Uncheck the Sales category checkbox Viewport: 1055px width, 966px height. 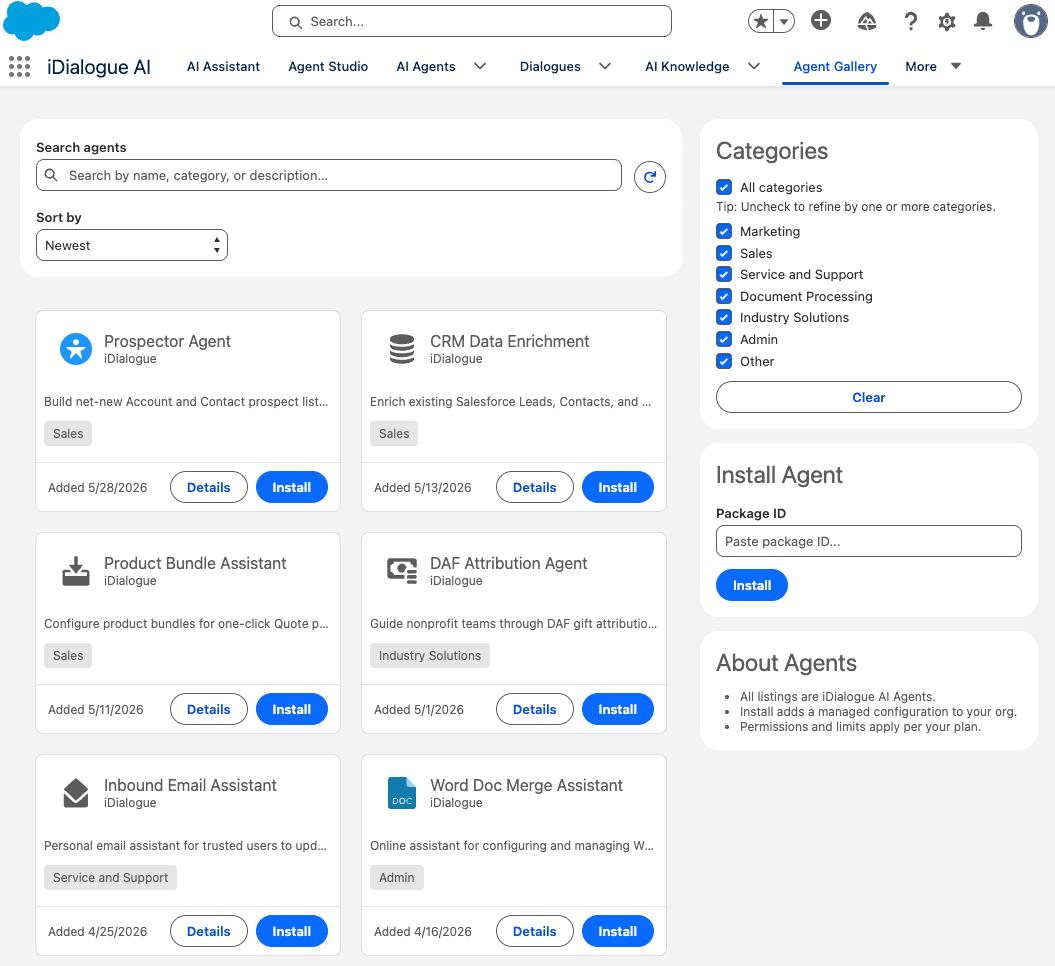click(724, 253)
